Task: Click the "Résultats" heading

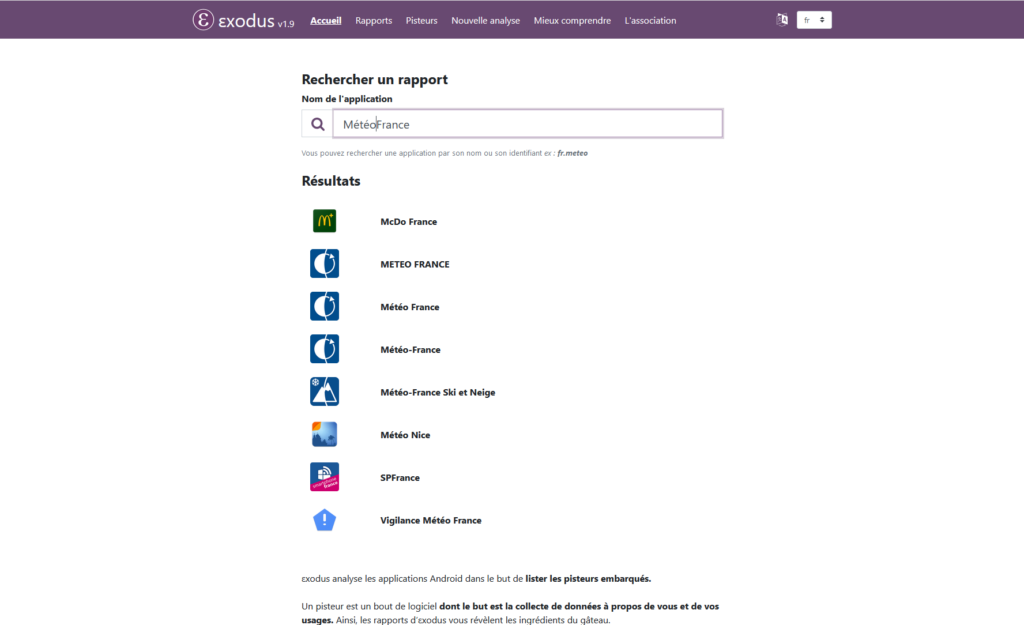Action: 331,181
